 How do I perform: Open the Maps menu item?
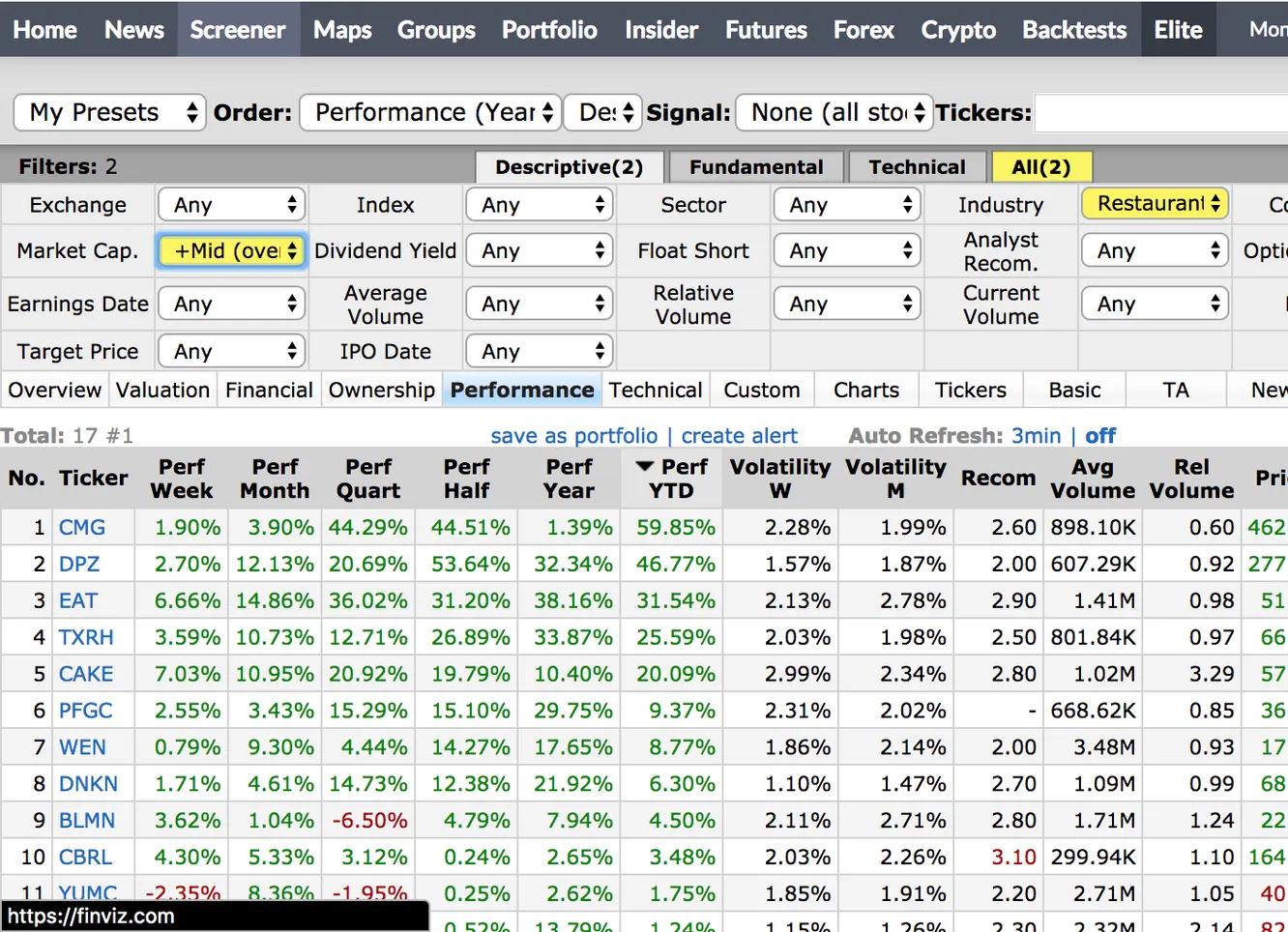pyautogui.click(x=342, y=30)
